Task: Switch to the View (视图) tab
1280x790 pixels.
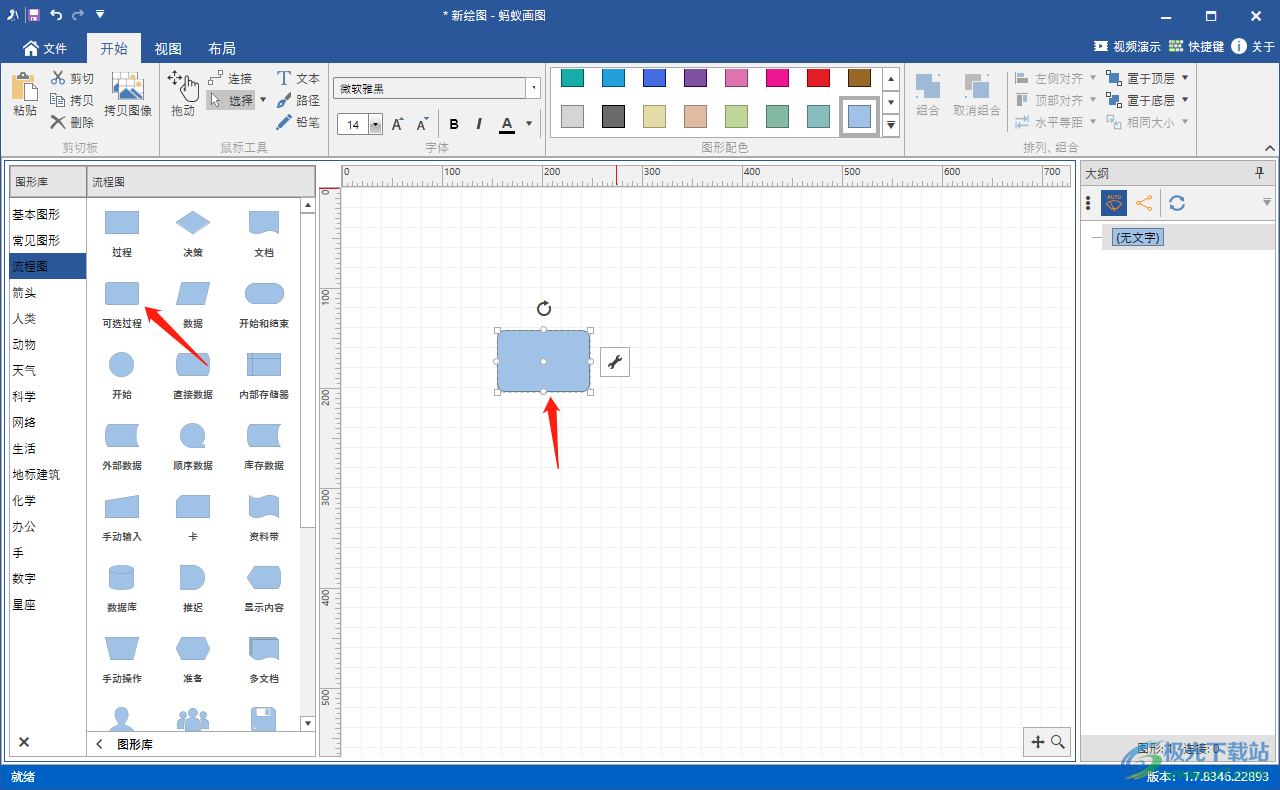Action: point(168,48)
